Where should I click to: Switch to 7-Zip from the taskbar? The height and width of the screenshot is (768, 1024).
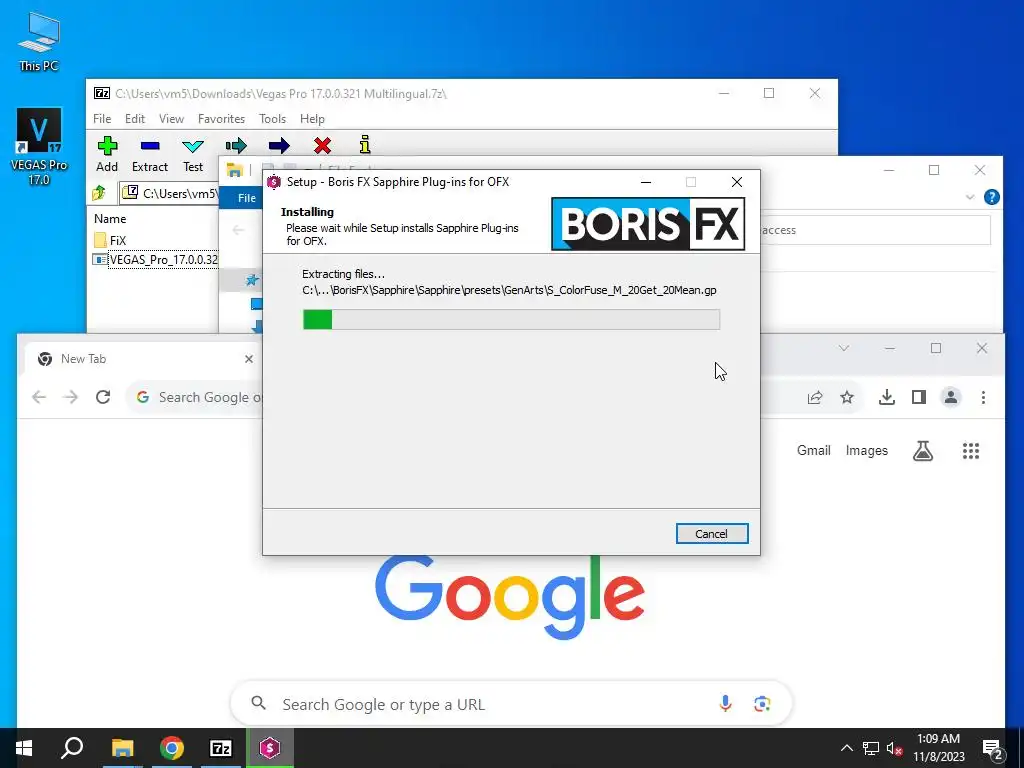point(220,748)
